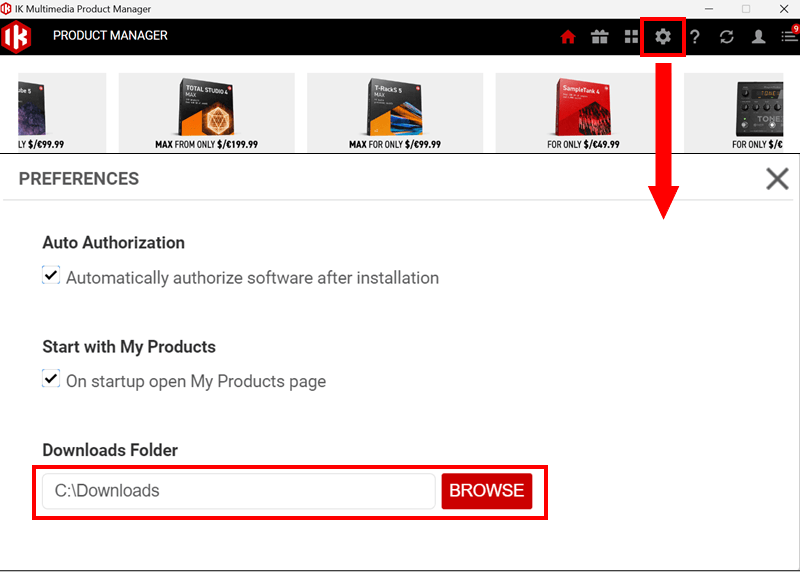Click the Downloads Folder heading
Image resolution: width=800 pixels, height=580 pixels.
110,450
